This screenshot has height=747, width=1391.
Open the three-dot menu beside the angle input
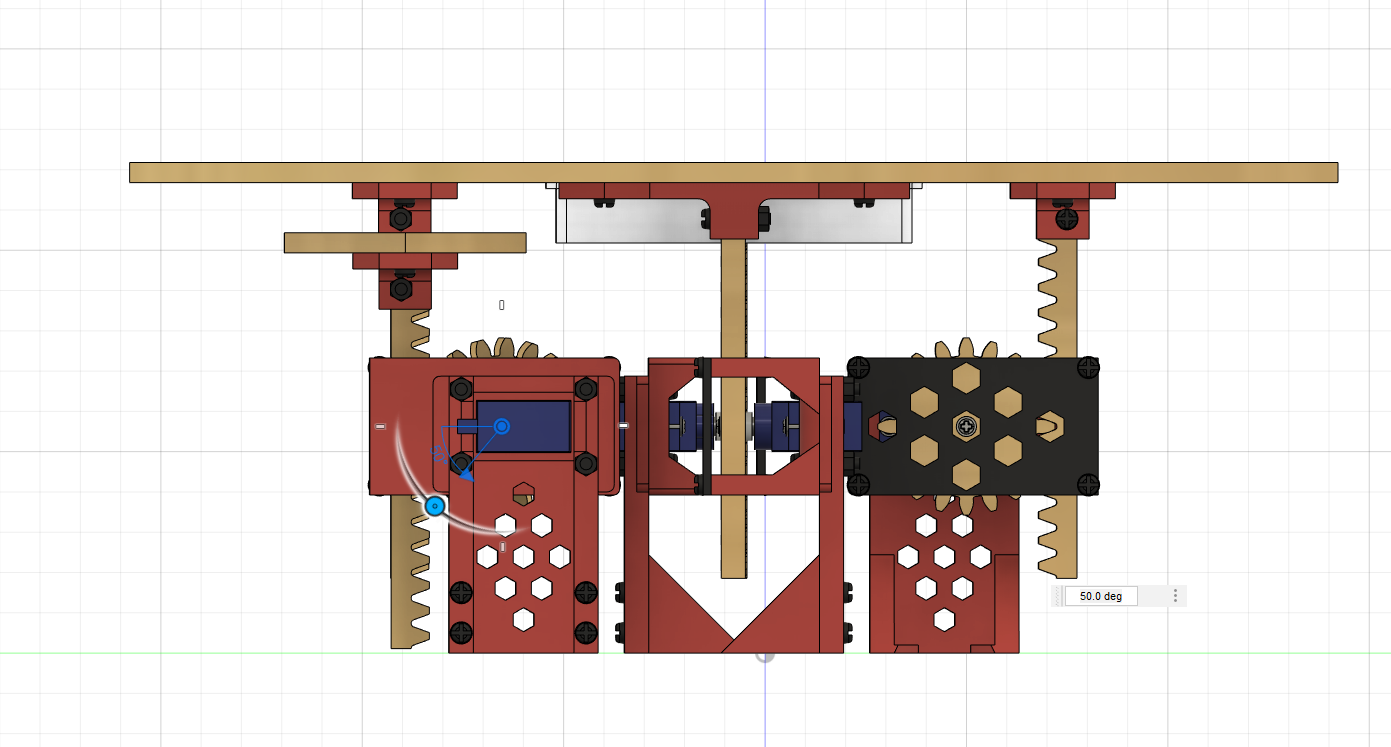(x=1175, y=595)
